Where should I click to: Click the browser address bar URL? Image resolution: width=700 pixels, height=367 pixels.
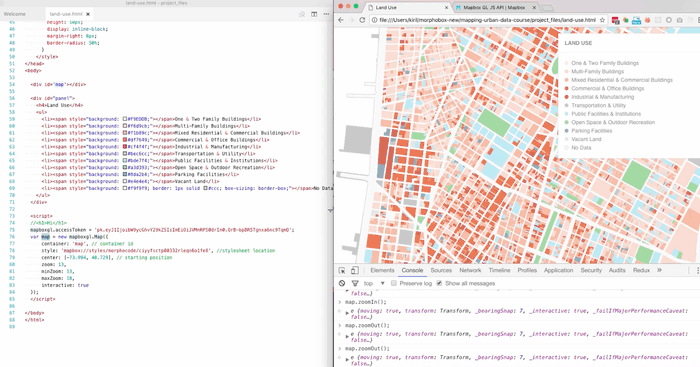[x=487, y=20]
